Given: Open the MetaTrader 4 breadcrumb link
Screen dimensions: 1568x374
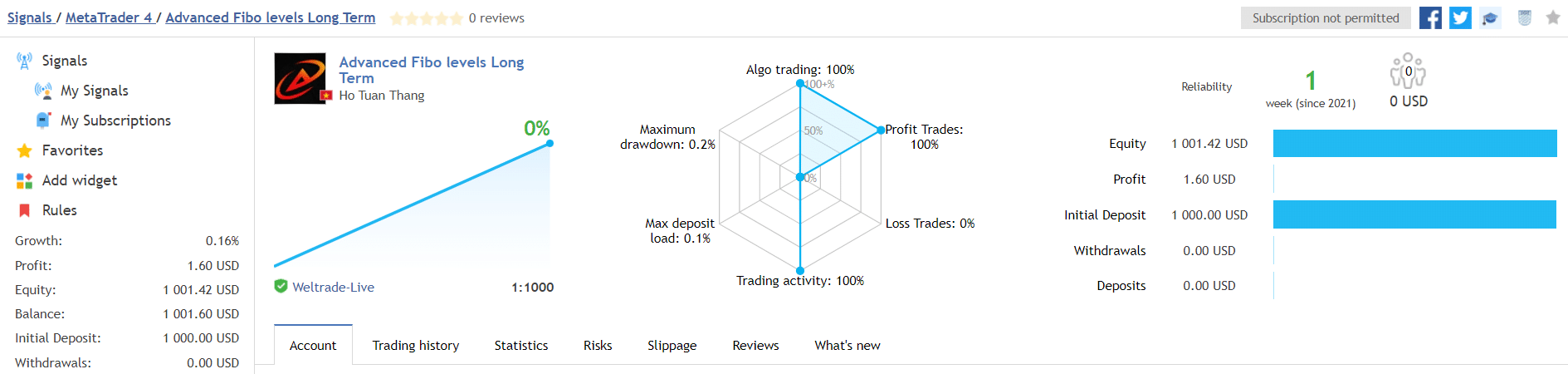Looking at the screenshot, I should click(108, 17).
